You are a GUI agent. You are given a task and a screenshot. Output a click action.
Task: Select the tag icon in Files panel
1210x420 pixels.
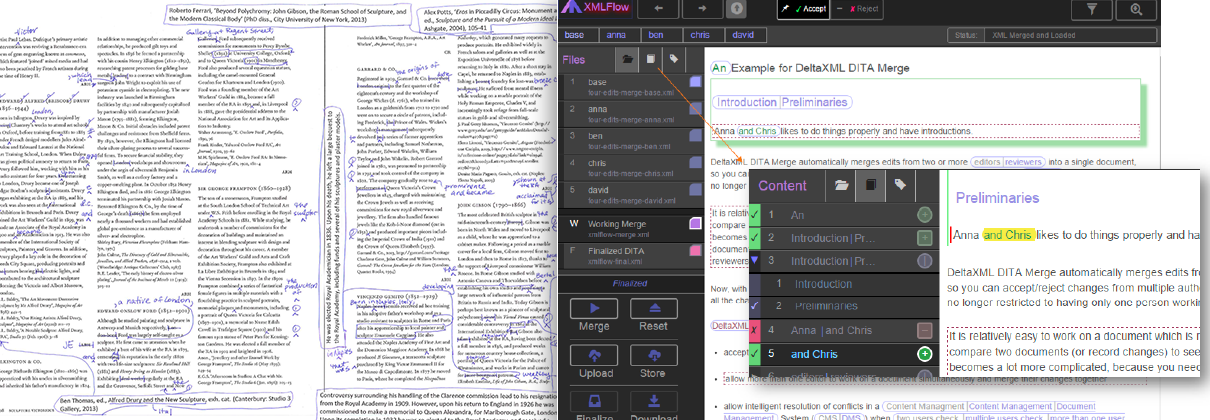click(675, 60)
